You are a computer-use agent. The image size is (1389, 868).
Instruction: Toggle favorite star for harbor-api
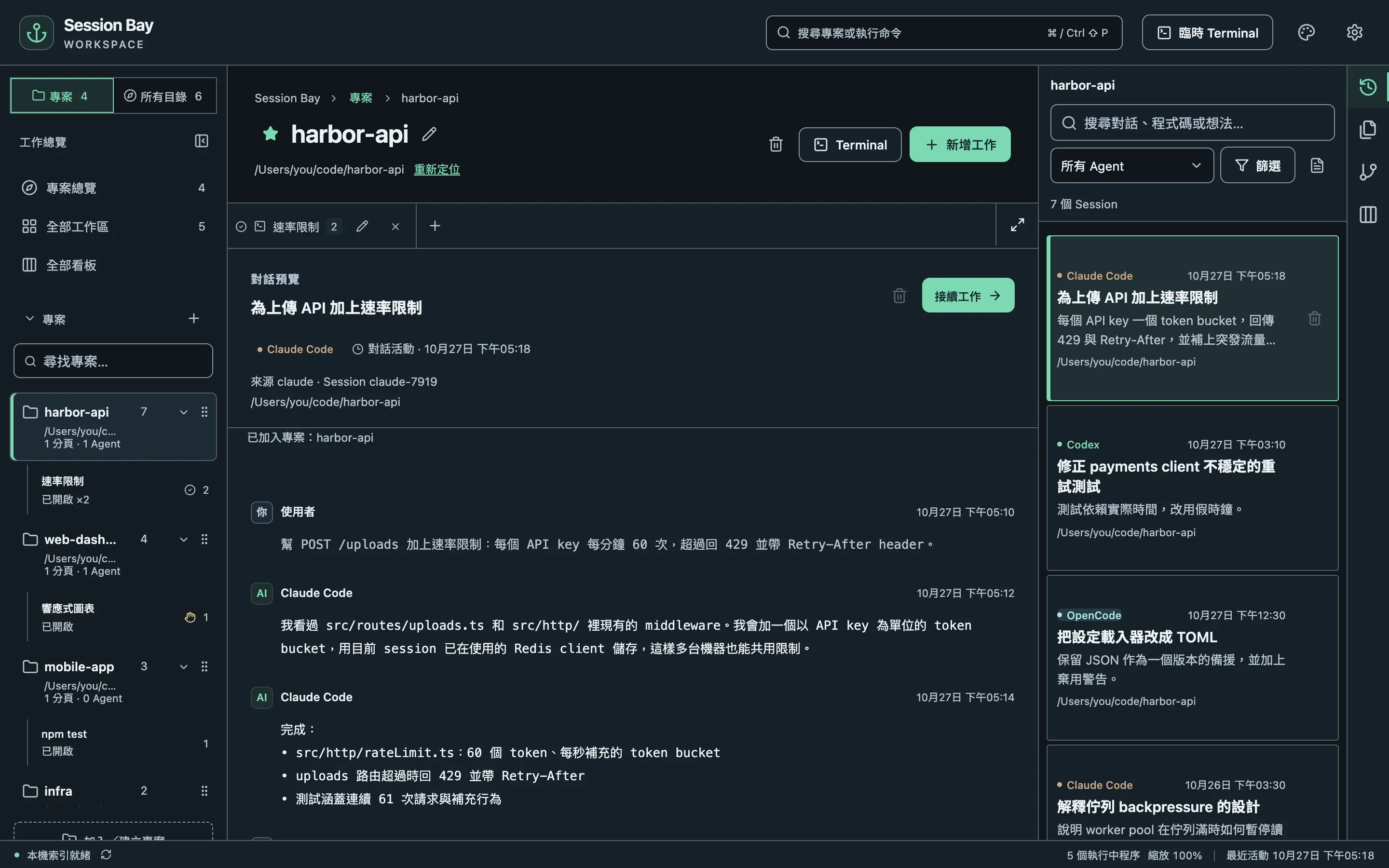[x=271, y=134]
